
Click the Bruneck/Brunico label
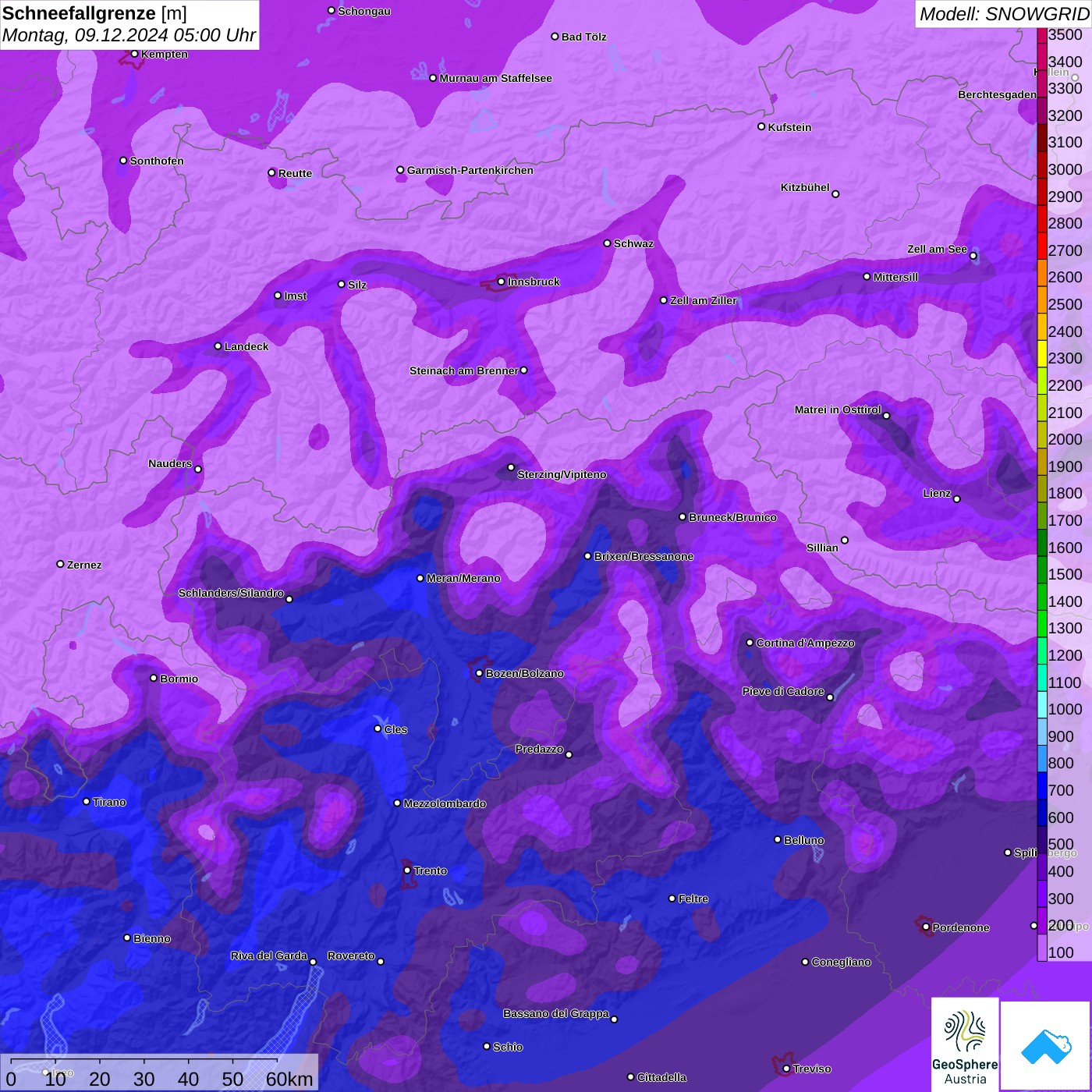[732, 517]
